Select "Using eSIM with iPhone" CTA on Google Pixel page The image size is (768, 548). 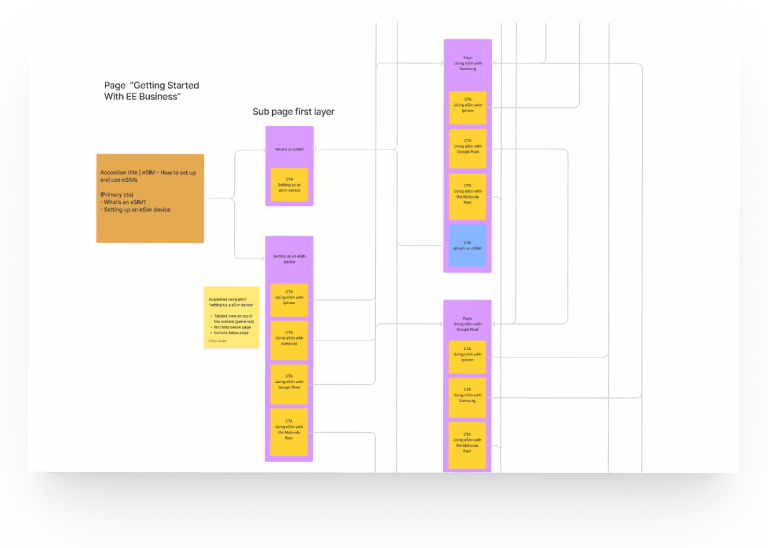[467, 354]
